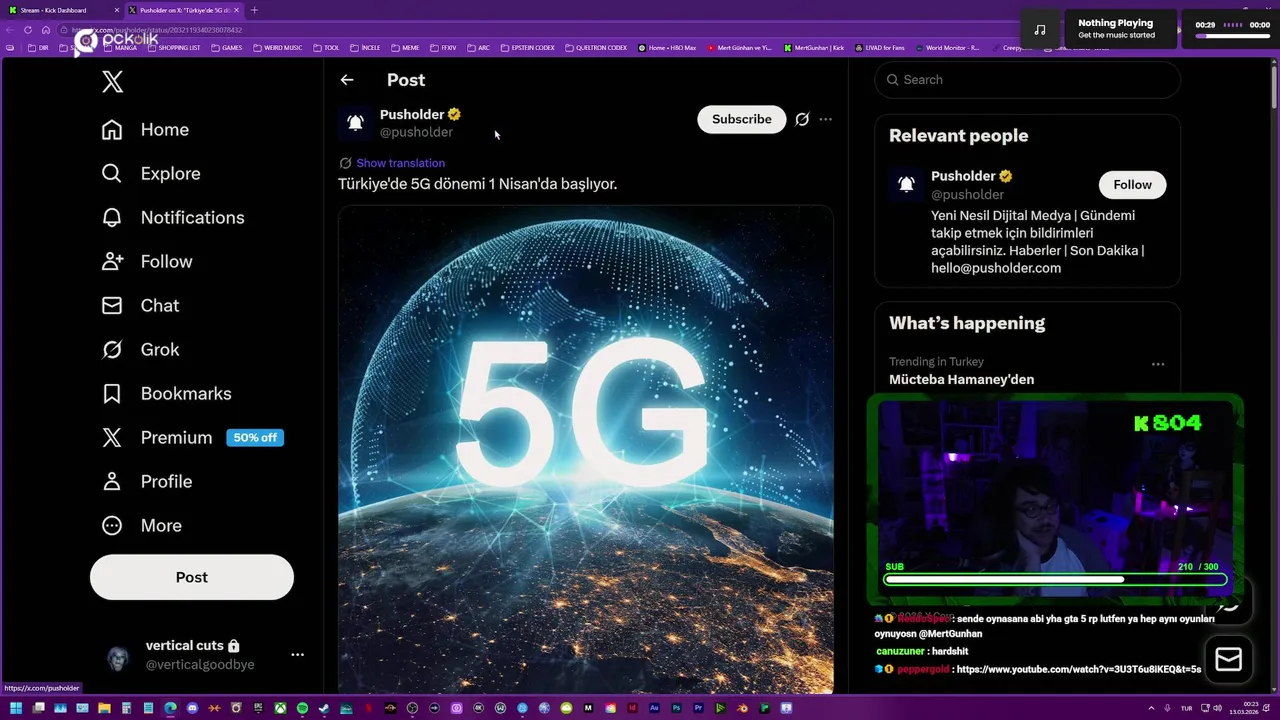Open the @pusholder handle in post
The image size is (1280, 720).
tap(416, 132)
